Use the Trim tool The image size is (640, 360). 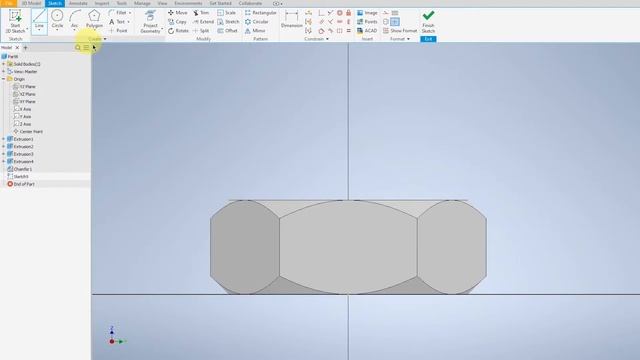201,13
